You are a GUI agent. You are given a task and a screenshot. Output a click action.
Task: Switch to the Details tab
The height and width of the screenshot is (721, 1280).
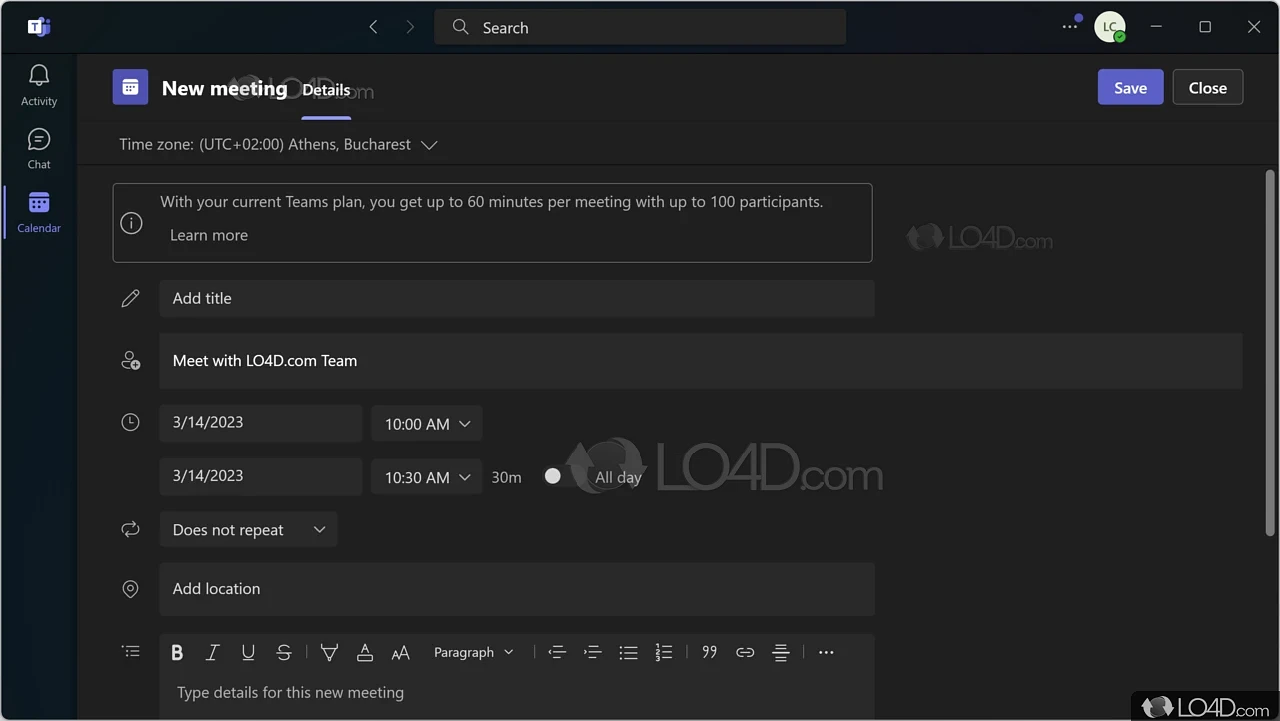click(326, 90)
